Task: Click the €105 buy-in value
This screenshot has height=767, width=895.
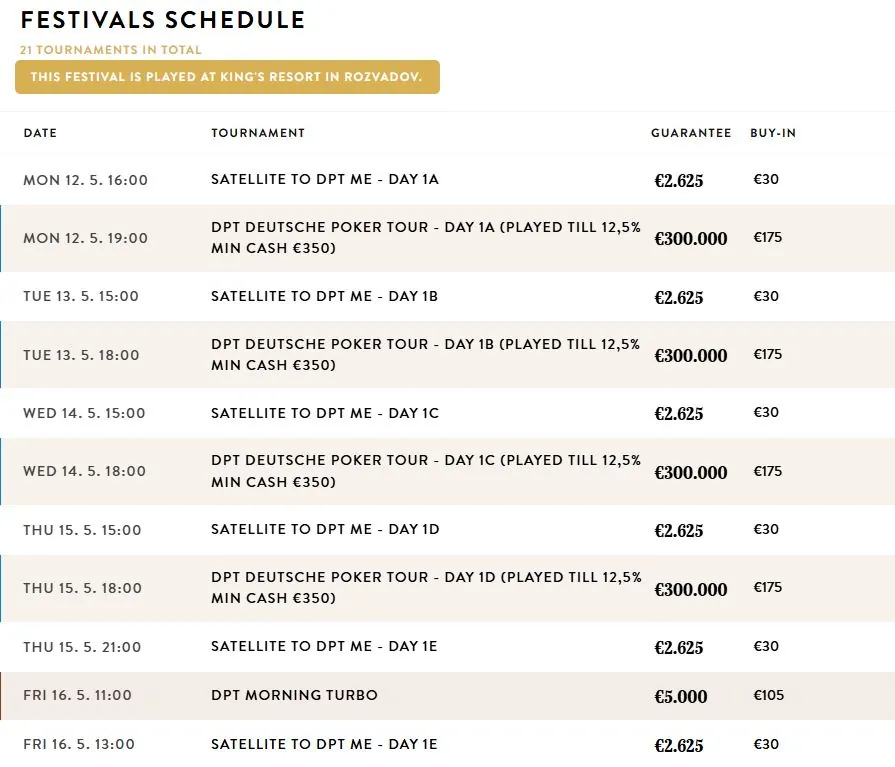Action: coord(768,695)
